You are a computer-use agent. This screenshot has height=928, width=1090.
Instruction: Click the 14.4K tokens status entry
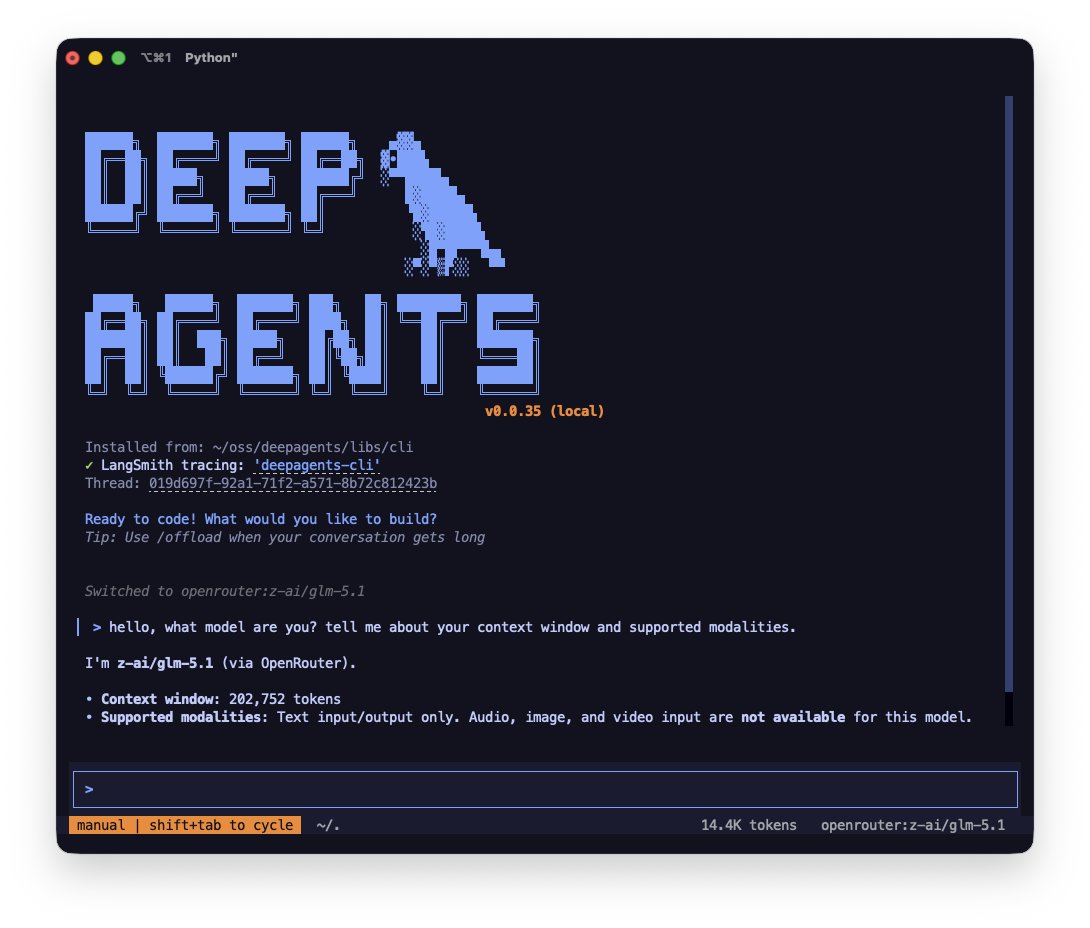pyautogui.click(x=748, y=825)
